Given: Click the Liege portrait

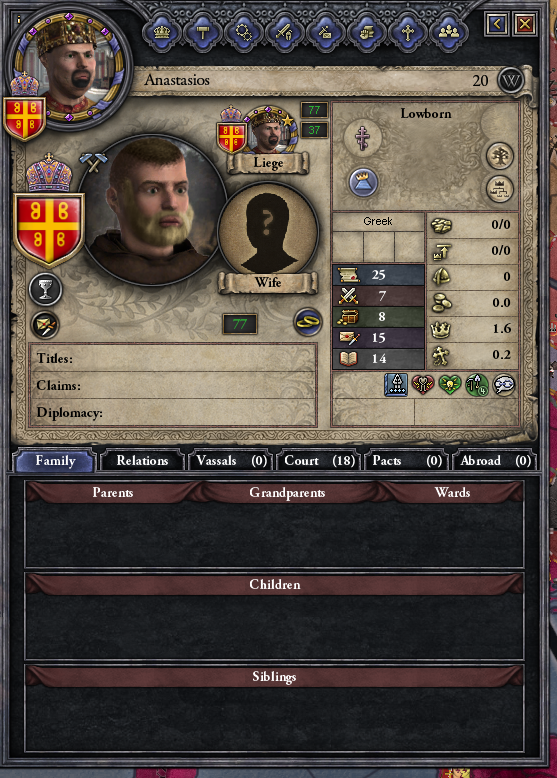Looking at the screenshot, I should point(270,130).
